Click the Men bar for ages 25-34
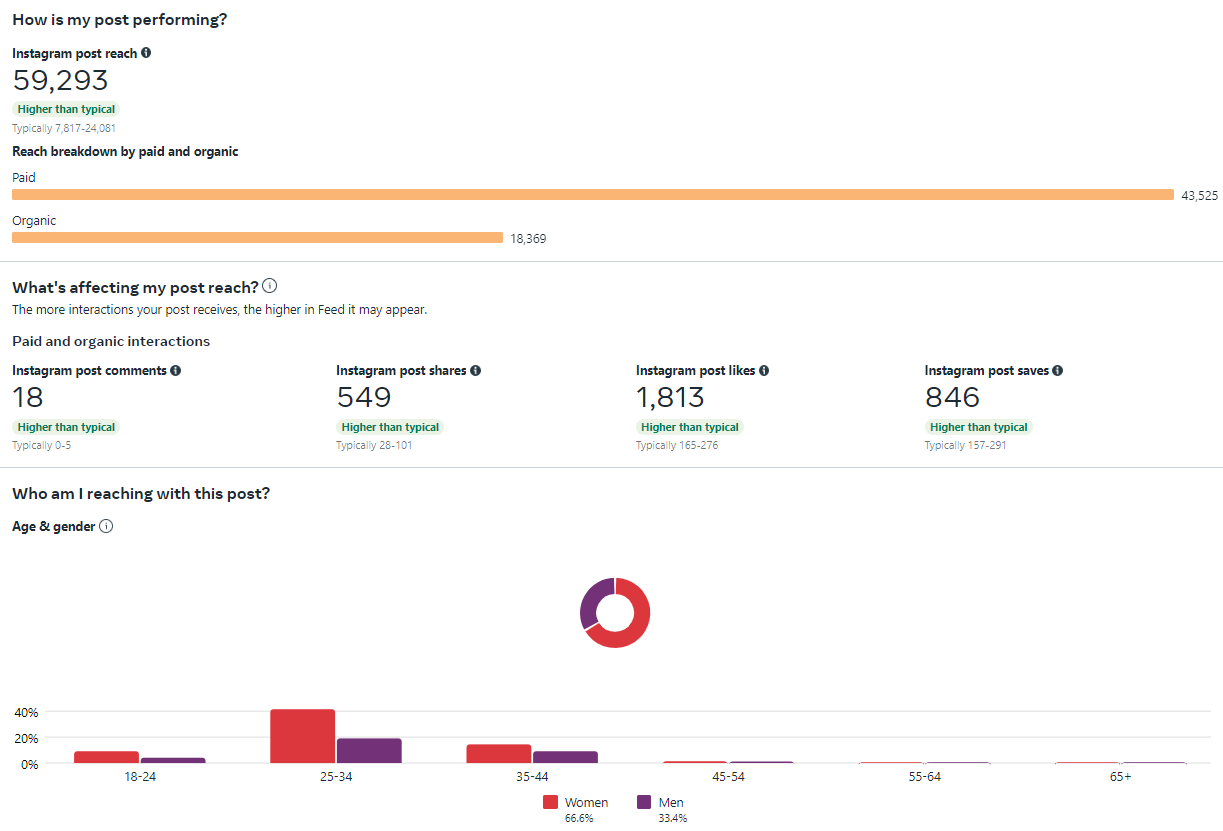The height and width of the screenshot is (831, 1223). pyautogui.click(x=369, y=751)
